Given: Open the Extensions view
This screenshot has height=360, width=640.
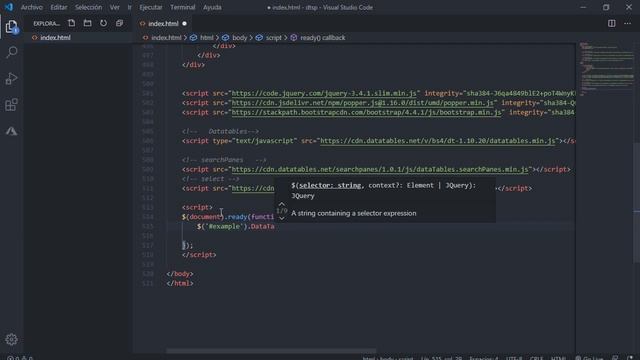Looking at the screenshot, I should point(11,105).
